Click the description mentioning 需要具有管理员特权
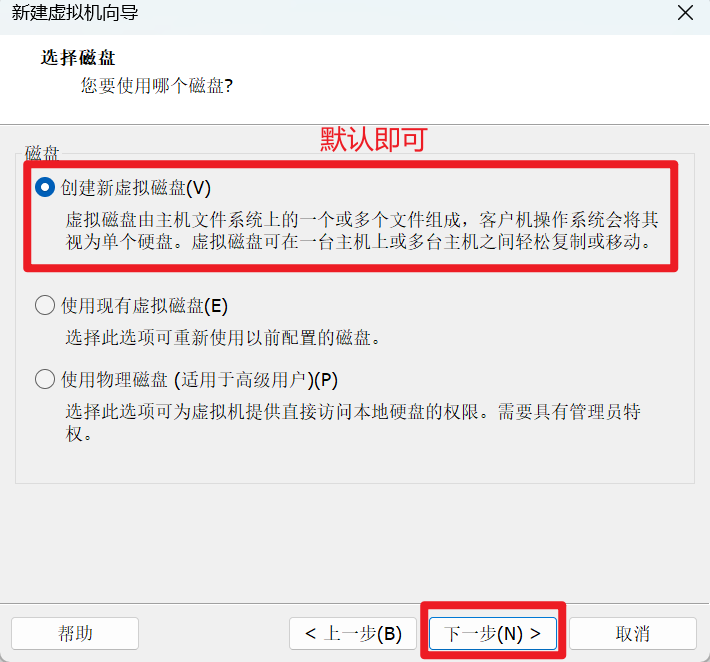 tap(353, 422)
